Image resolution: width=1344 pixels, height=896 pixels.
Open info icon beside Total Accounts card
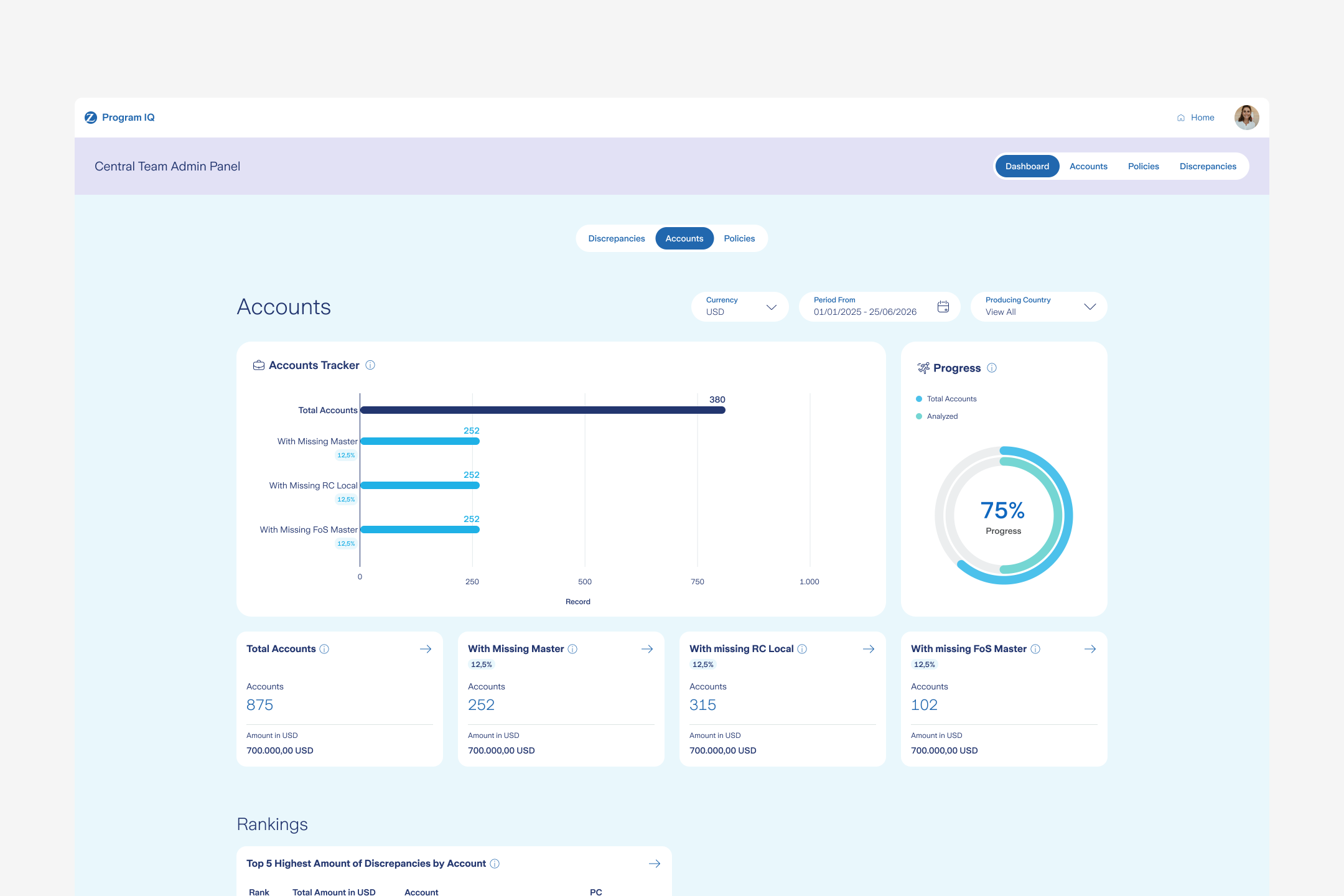pyautogui.click(x=324, y=649)
